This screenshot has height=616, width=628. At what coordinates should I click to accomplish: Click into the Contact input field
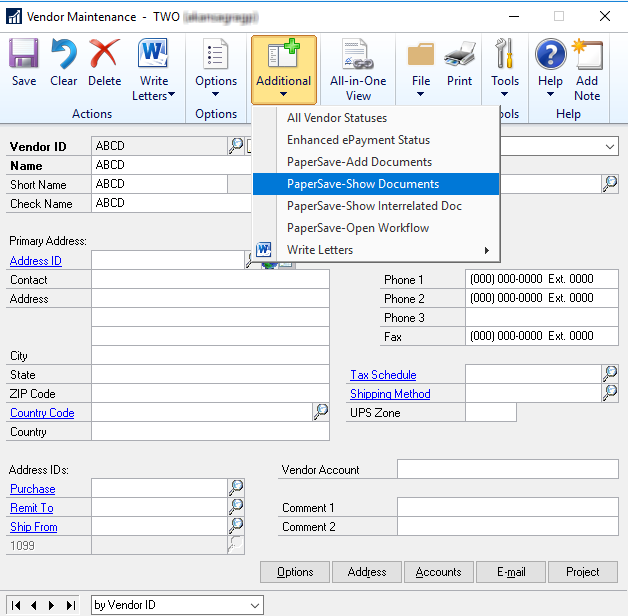tap(210, 280)
